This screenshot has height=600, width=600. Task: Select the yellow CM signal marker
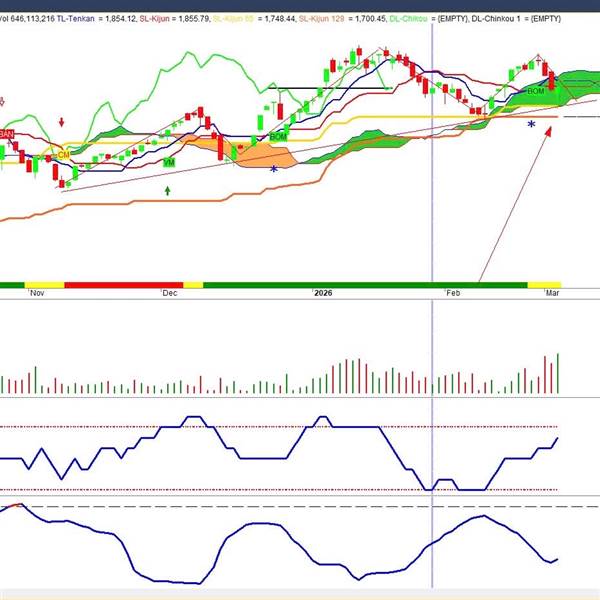pos(64,155)
